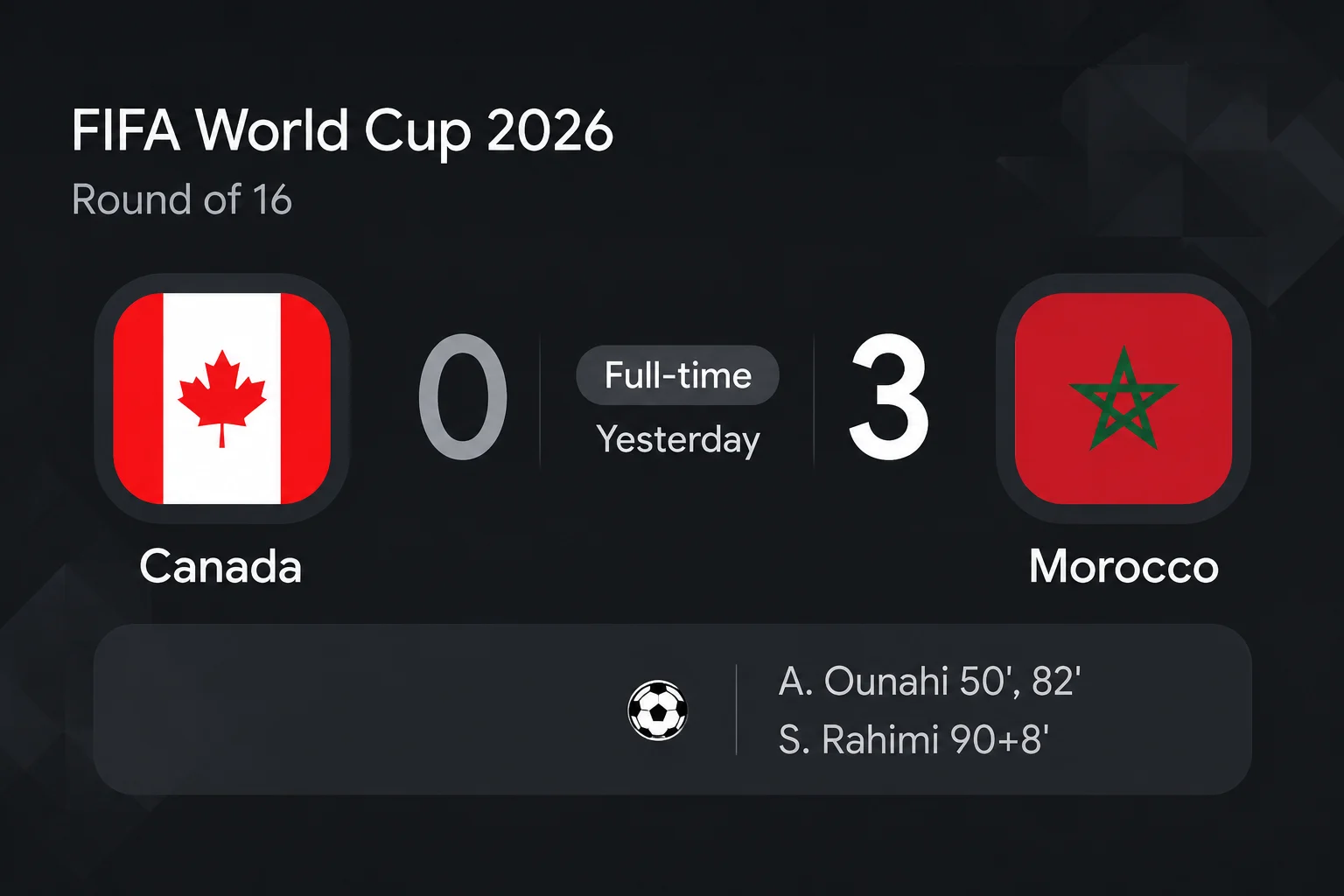
Task: Open the Canada team name link
Action: [220, 566]
